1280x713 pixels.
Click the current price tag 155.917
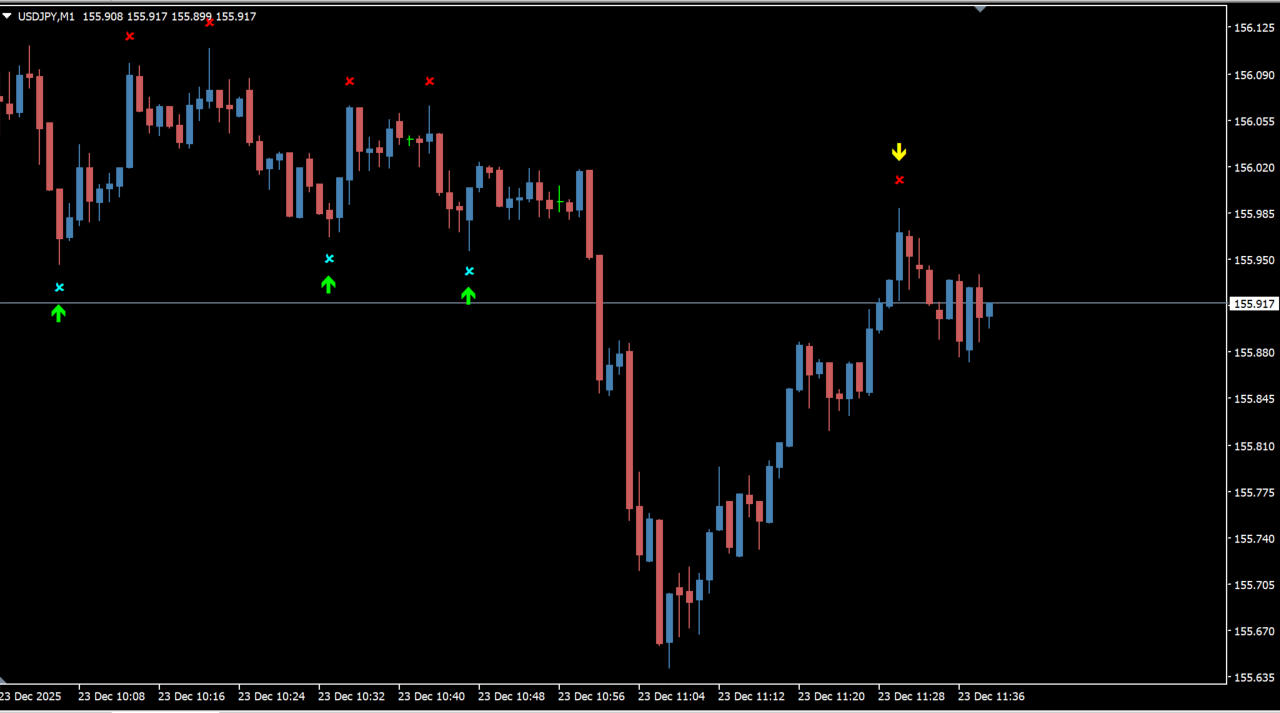1254,304
